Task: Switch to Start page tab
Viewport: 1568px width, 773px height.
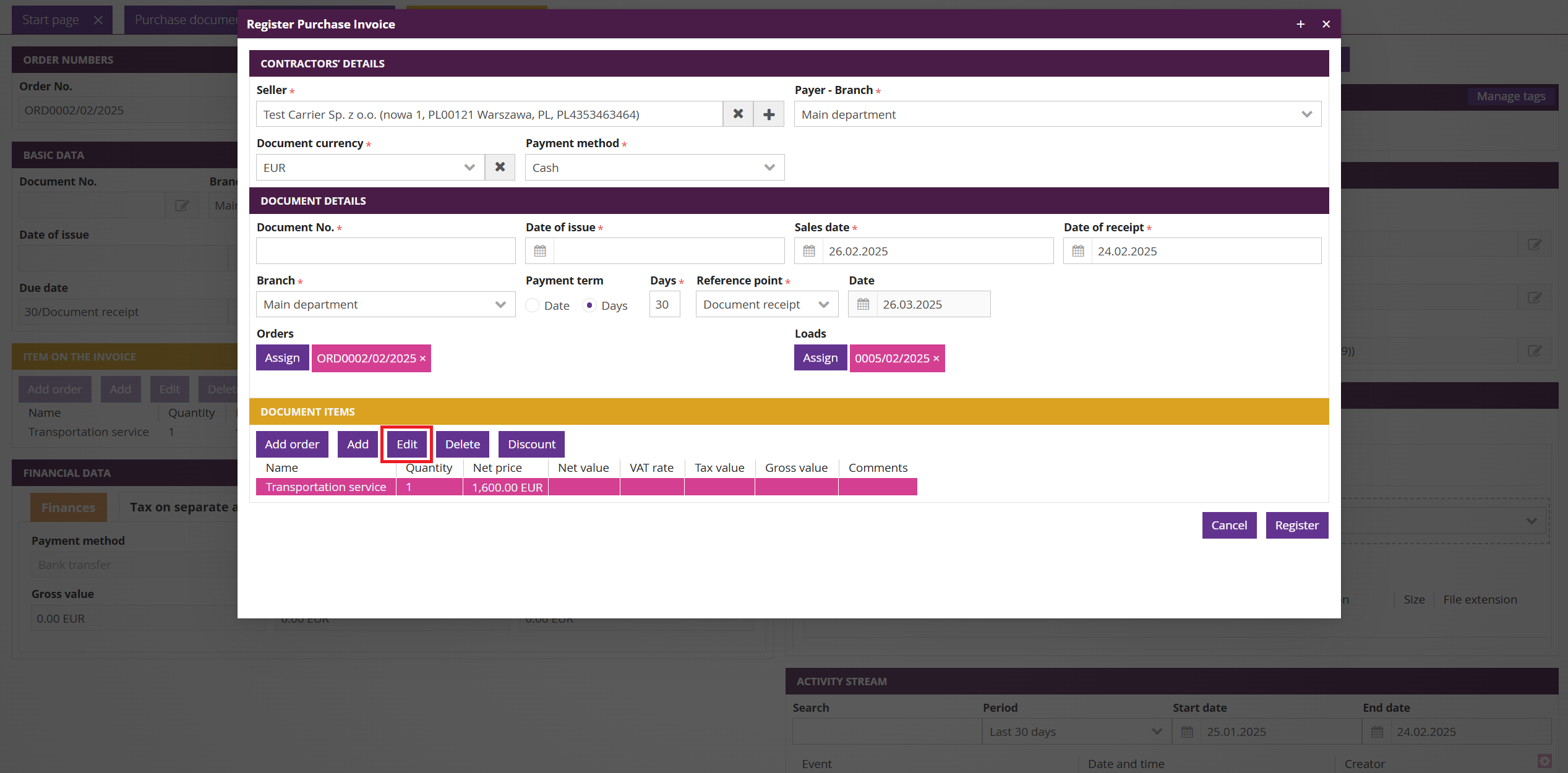Action: point(51,20)
